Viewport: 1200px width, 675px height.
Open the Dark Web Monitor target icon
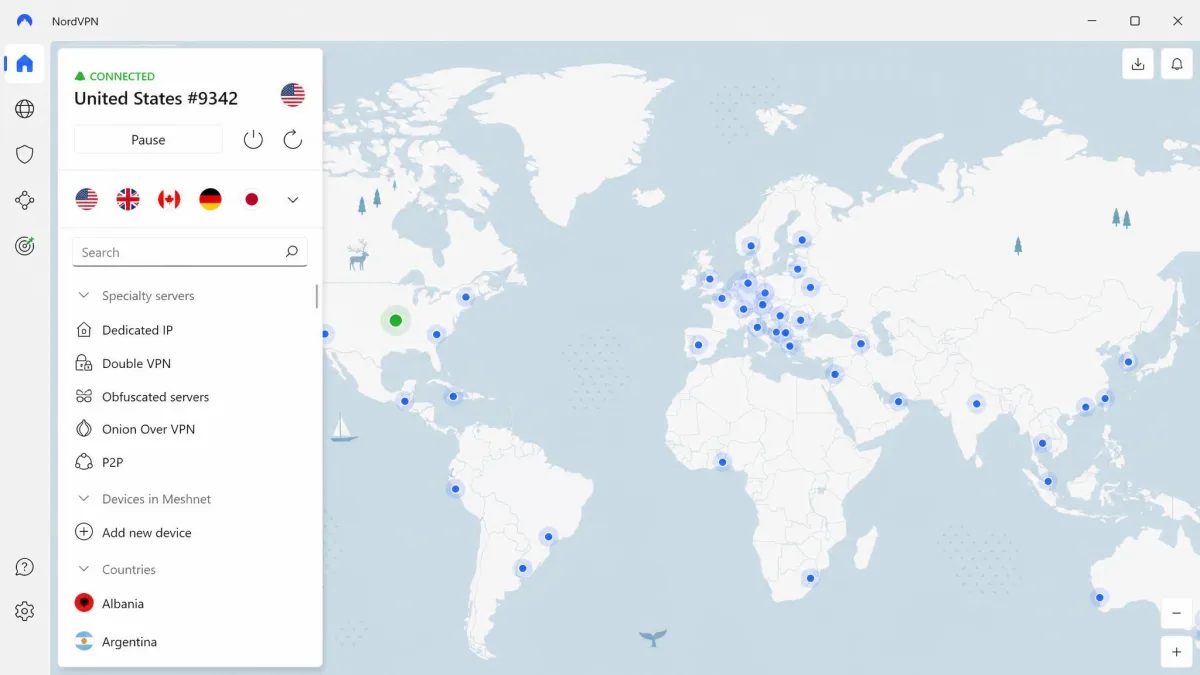click(25, 245)
